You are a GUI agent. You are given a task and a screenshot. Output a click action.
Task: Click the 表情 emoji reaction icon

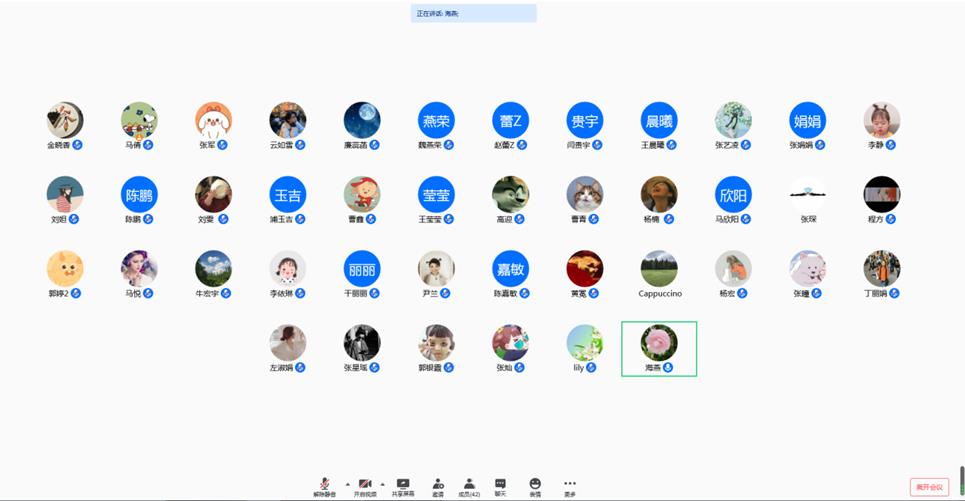[x=535, y=485]
